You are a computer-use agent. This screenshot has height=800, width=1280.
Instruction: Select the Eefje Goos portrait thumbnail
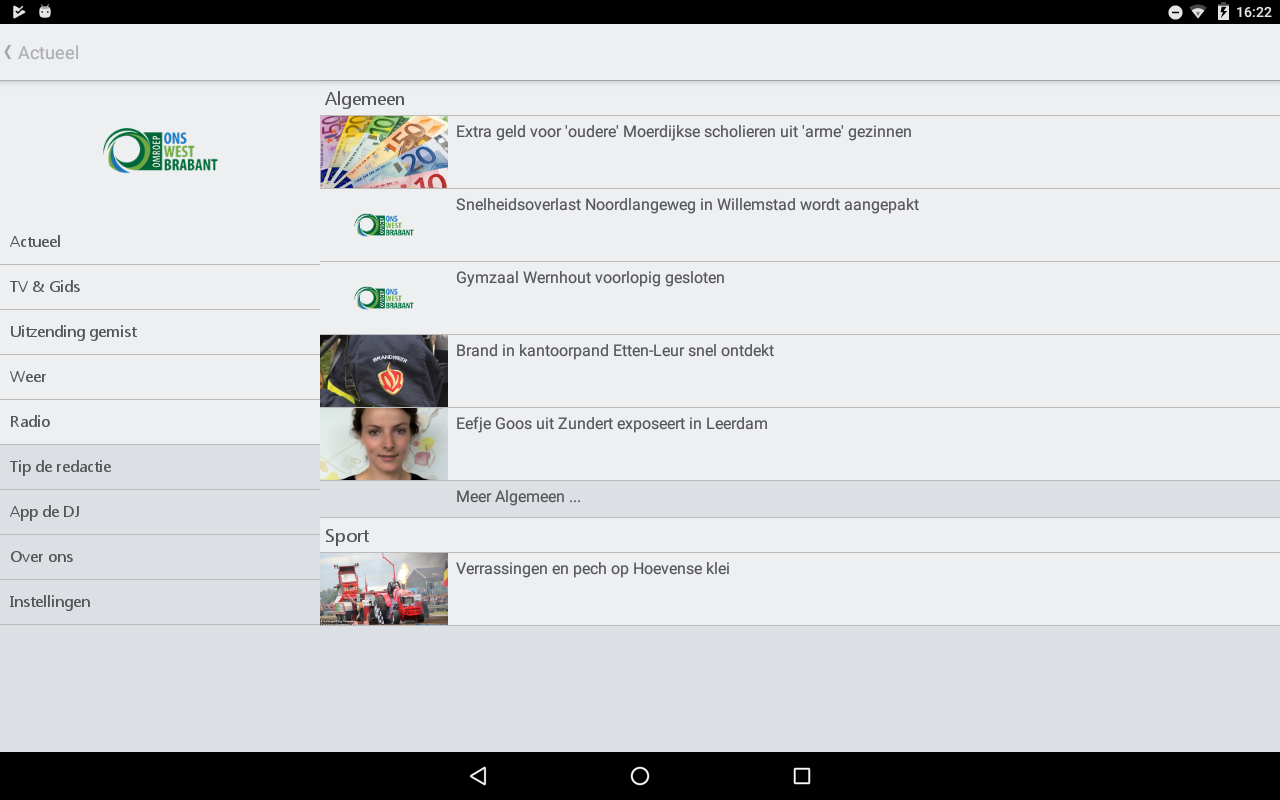384,444
